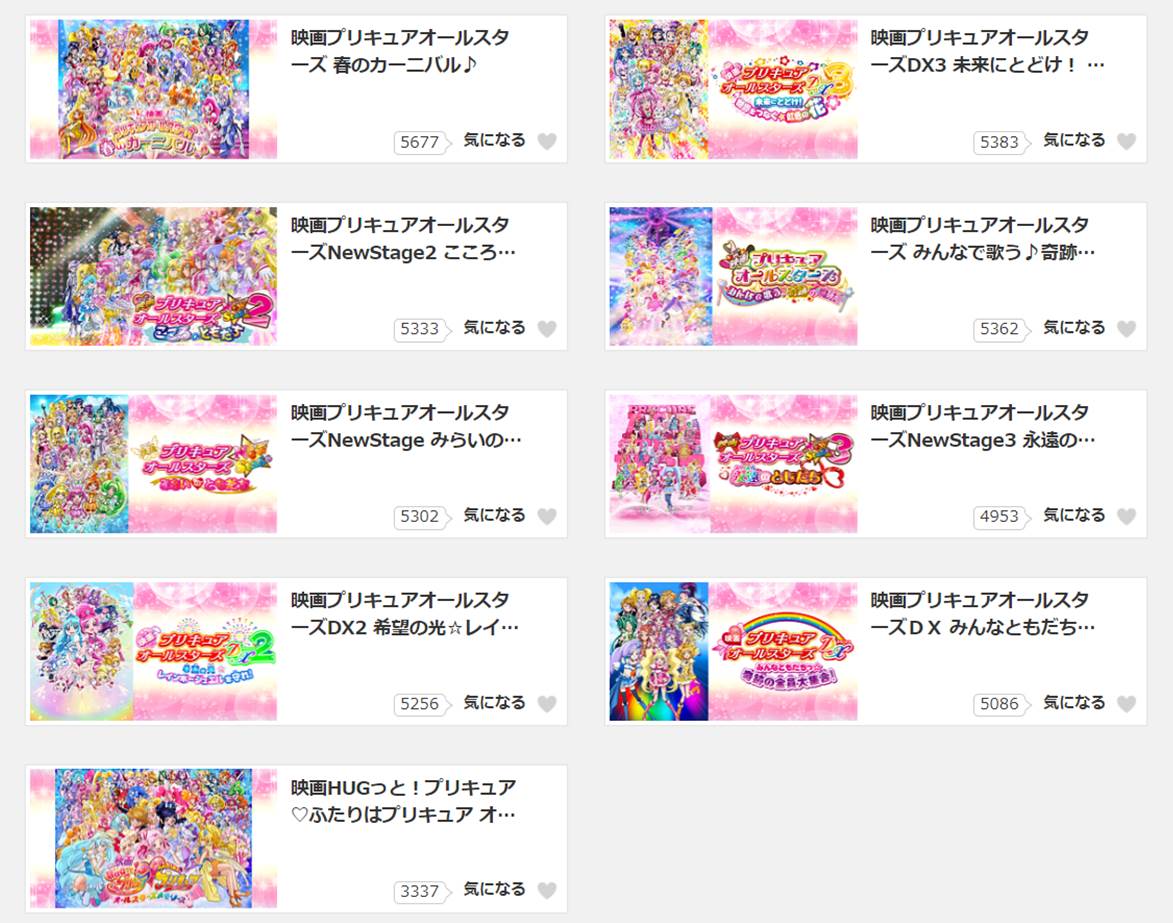The width and height of the screenshot is (1173, 923).
Task: Select the NewStage2 thumbnail image
Action: pos(153,276)
